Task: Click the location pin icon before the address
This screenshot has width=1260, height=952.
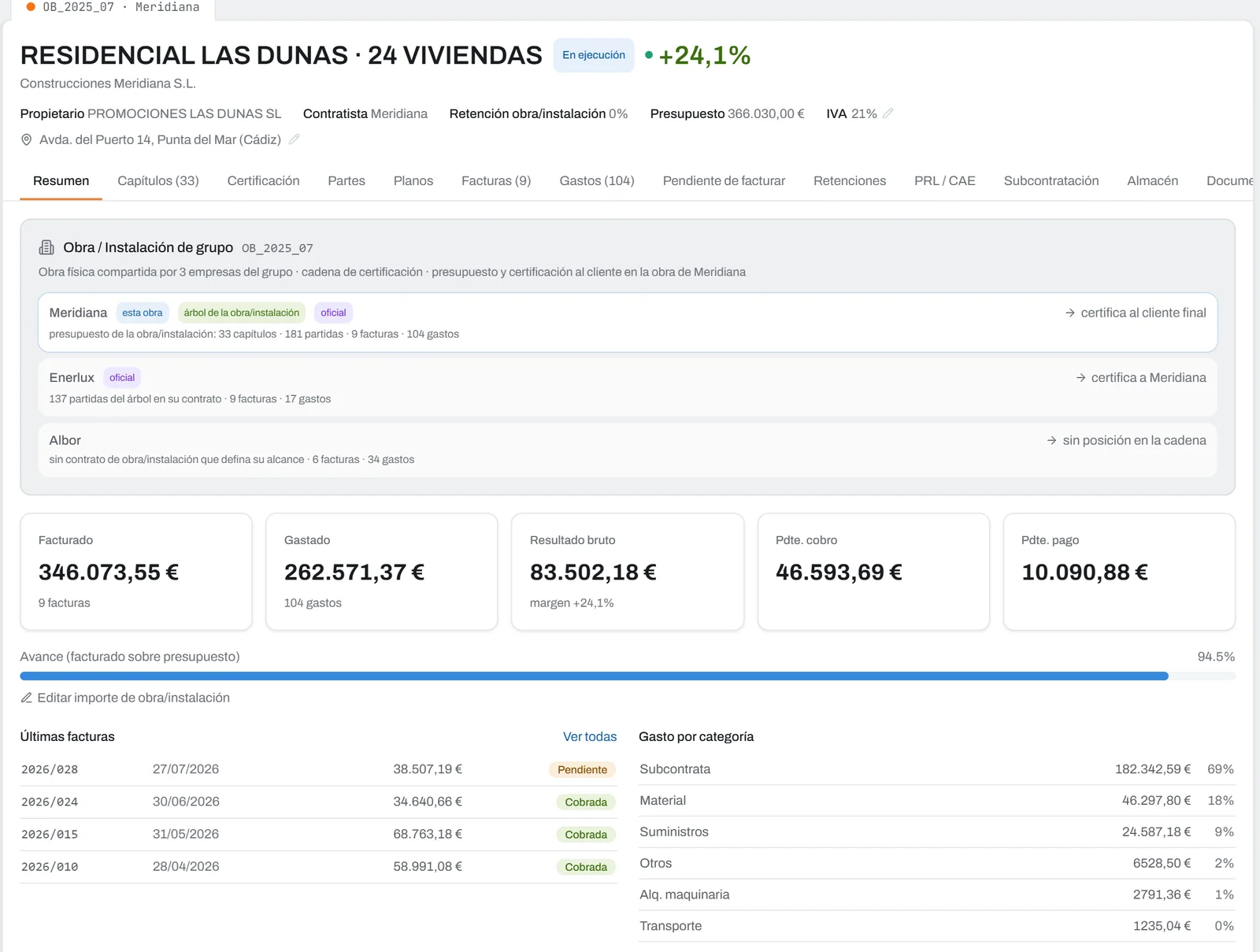Action: (26, 139)
